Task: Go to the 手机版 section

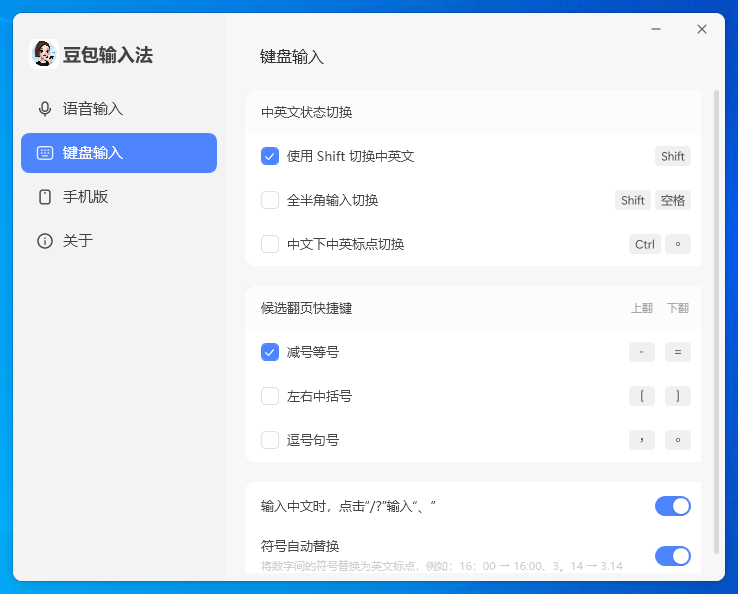Action: click(119, 197)
